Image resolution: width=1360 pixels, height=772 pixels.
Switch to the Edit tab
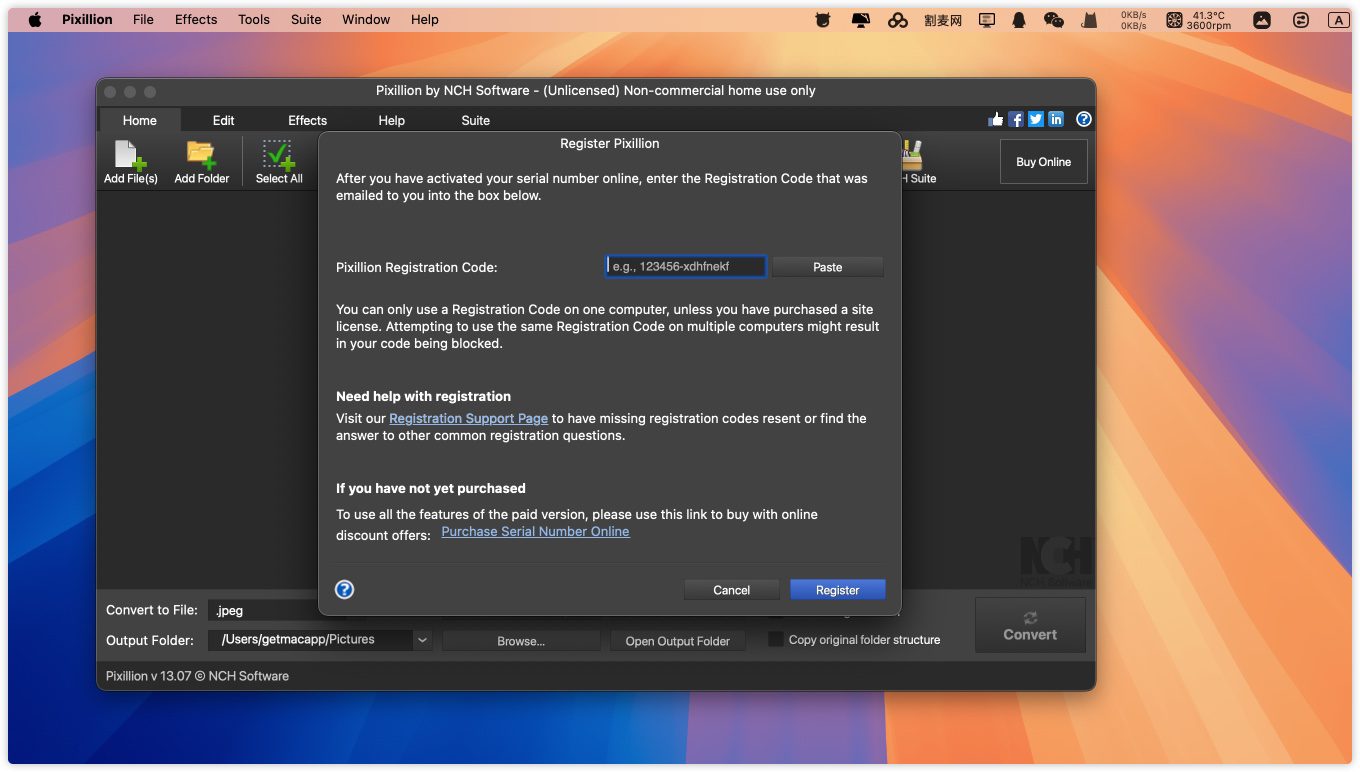[x=223, y=120]
